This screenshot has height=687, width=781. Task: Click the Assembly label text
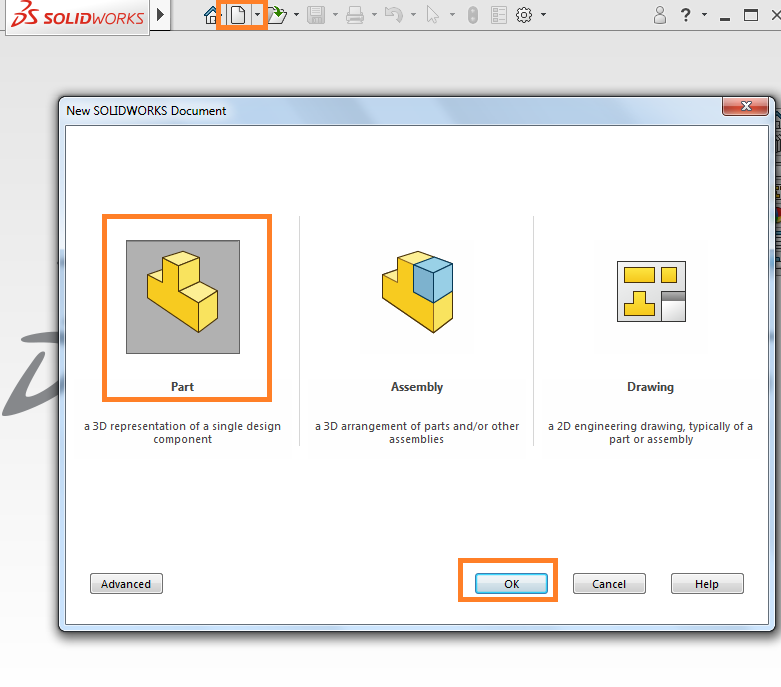[417, 387]
